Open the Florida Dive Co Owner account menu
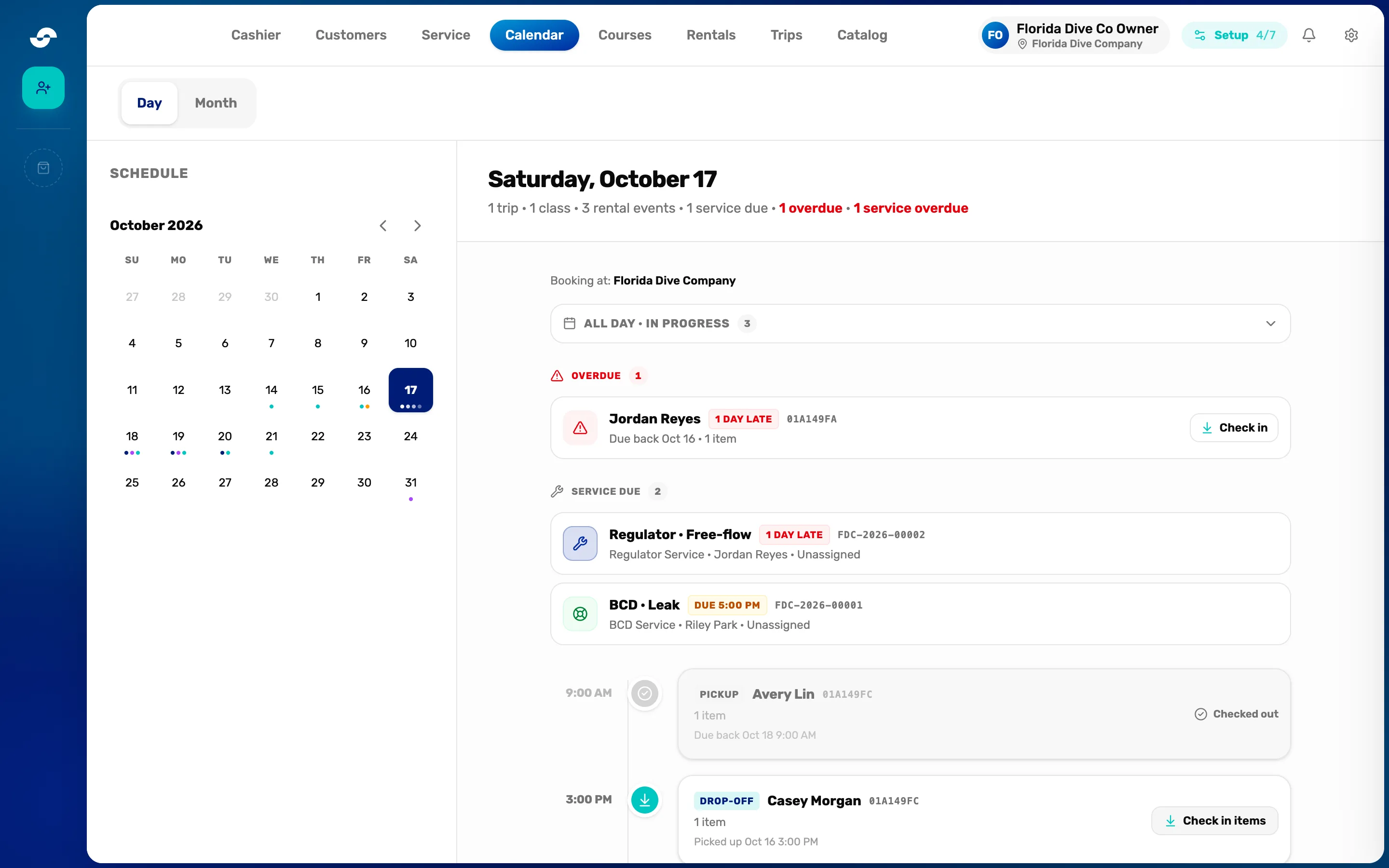This screenshot has height=868, width=1389. (1073, 35)
